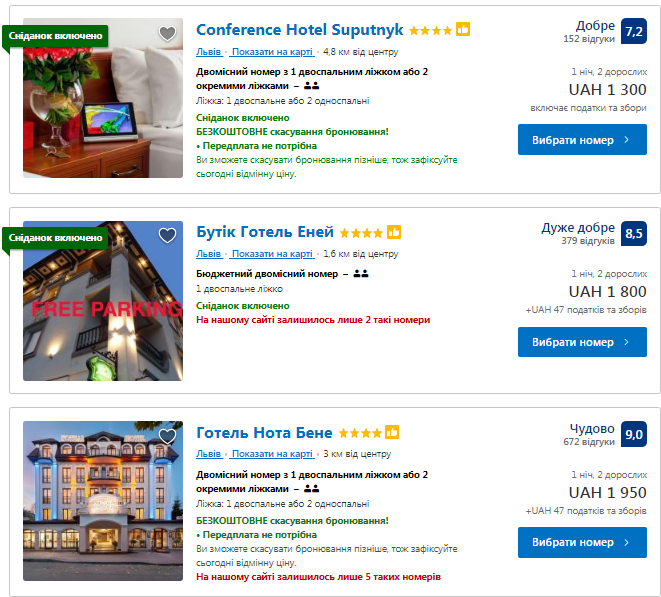Click thumbs-up badge beside Готель Нота Бене
661x597 pixels.
click(x=392, y=433)
